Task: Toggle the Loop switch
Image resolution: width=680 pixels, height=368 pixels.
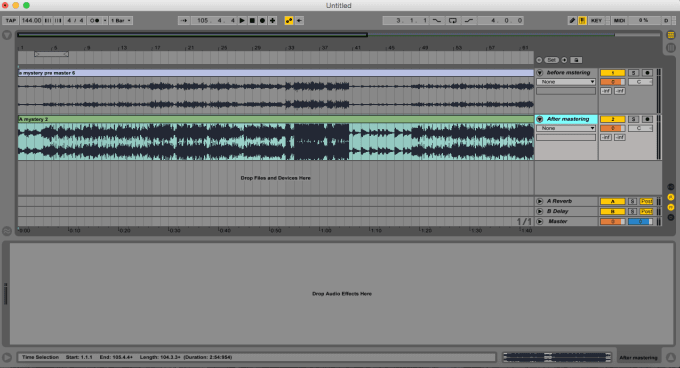Action: click(x=453, y=20)
